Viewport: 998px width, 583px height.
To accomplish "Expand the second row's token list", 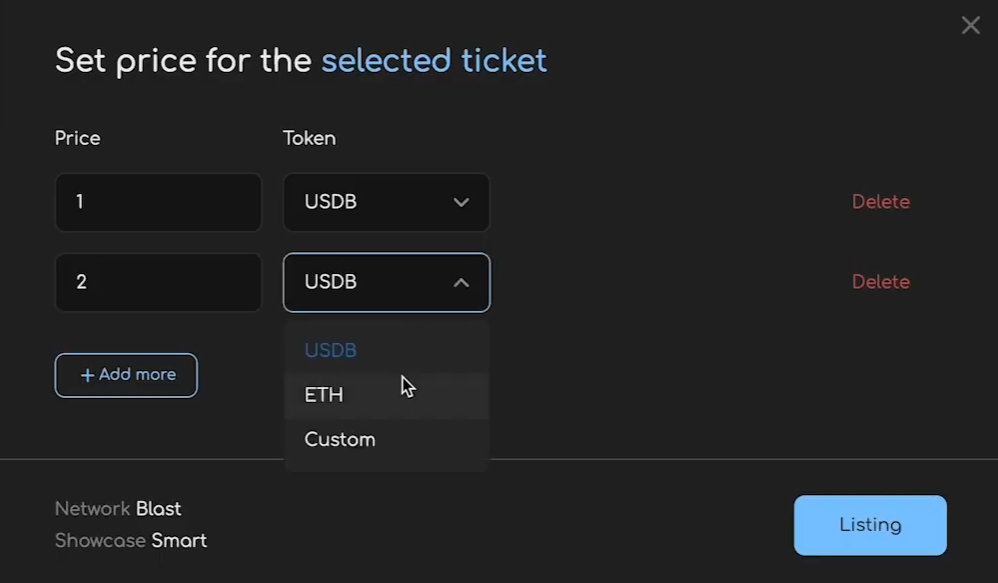I will click(x=386, y=282).
